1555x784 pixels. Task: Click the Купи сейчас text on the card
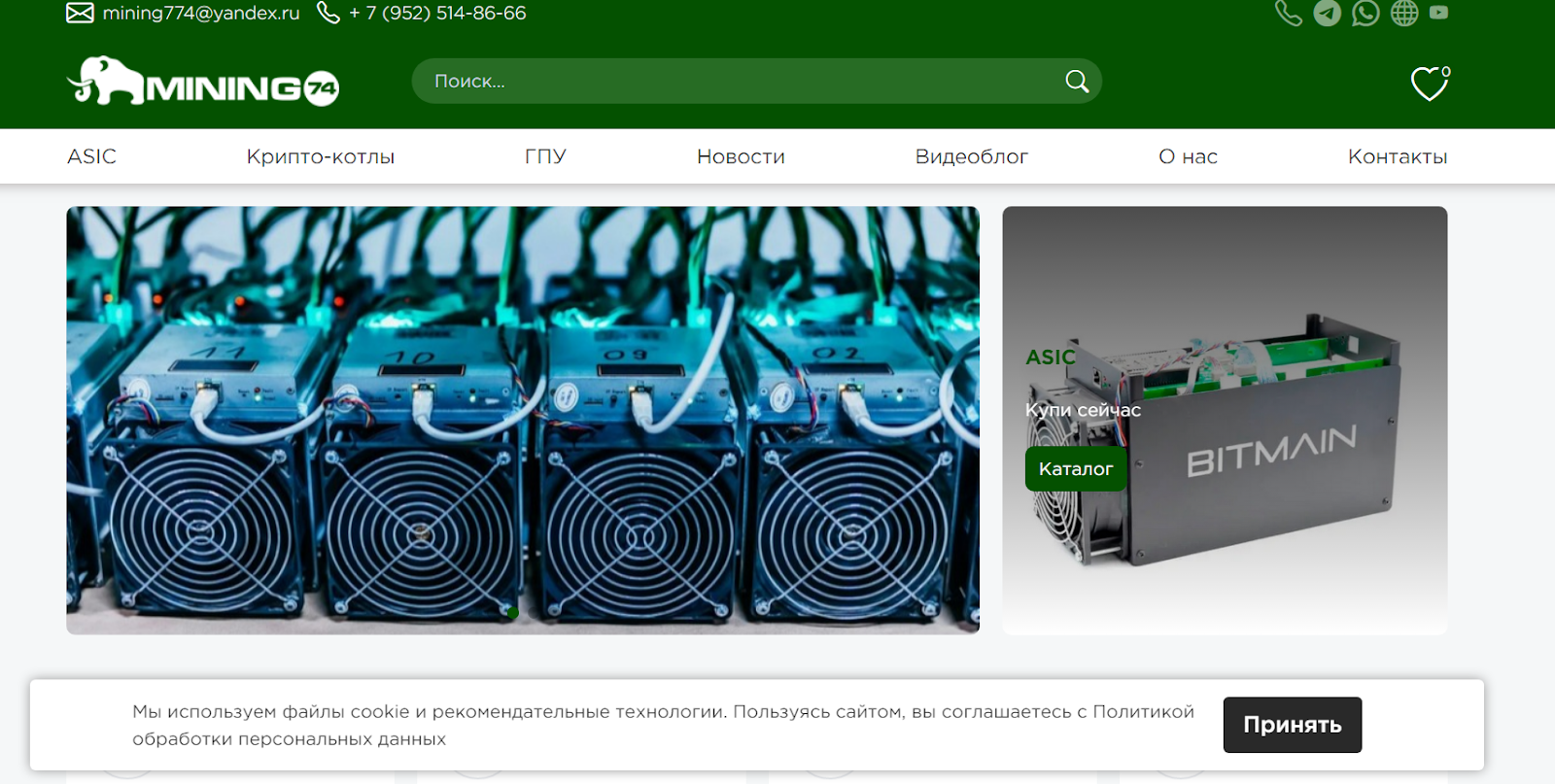1083,410
